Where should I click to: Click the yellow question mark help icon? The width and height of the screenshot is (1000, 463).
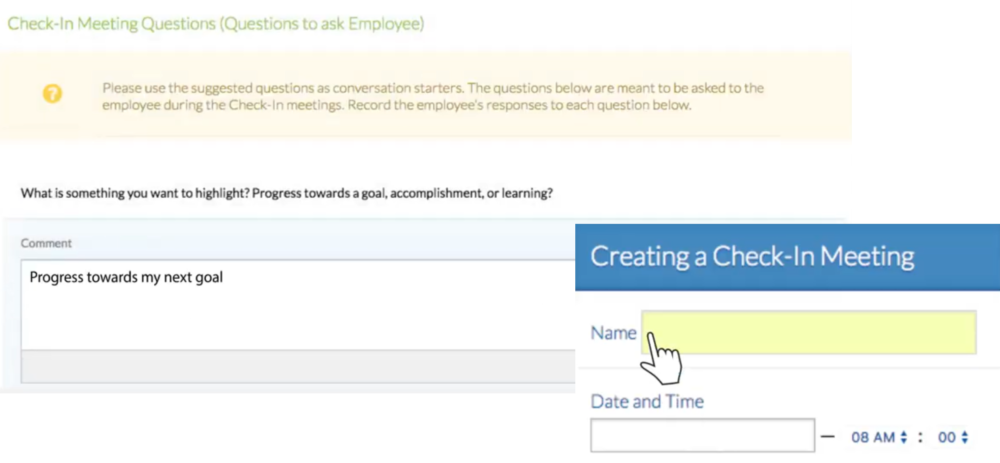(52, 94)
